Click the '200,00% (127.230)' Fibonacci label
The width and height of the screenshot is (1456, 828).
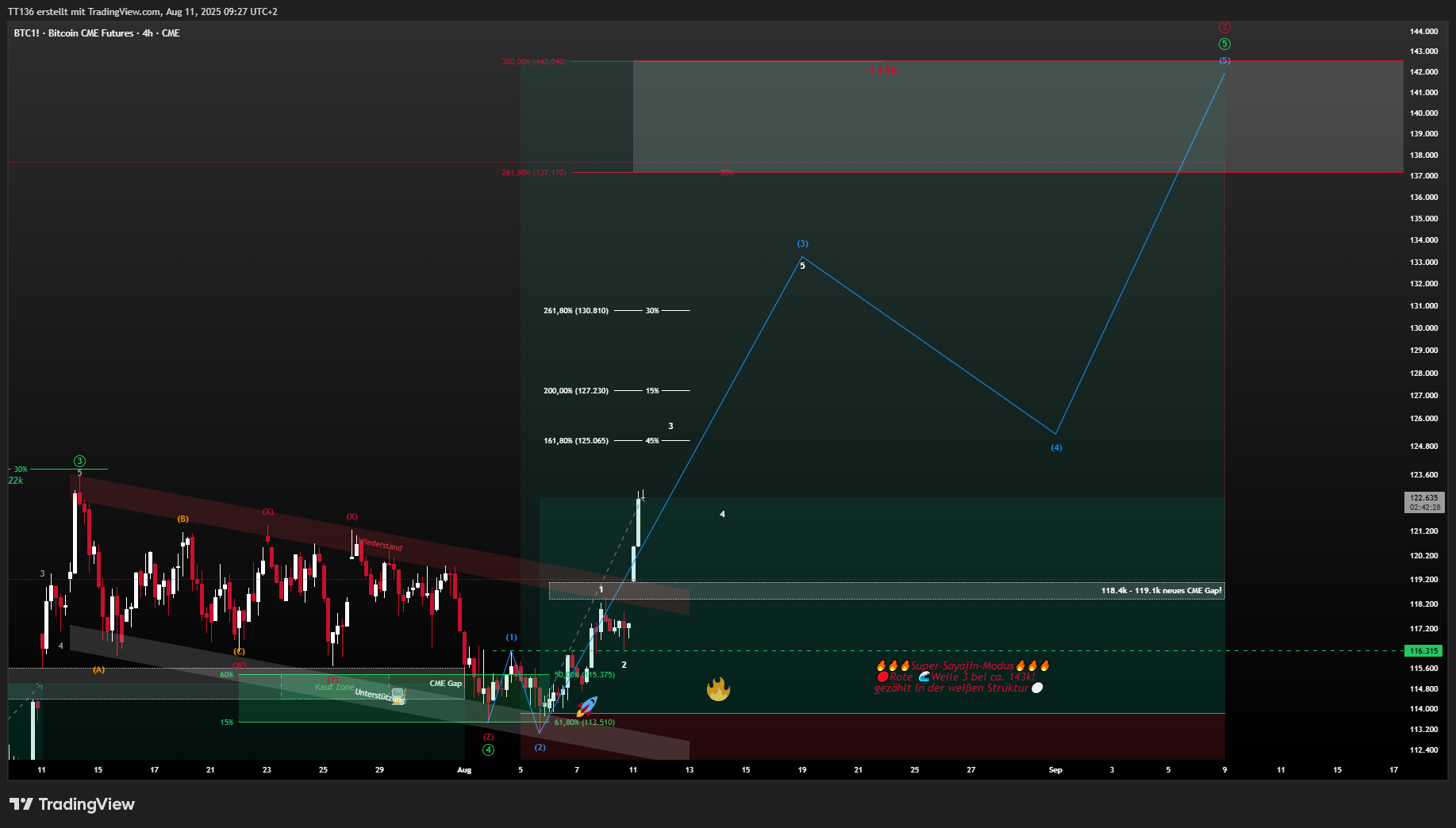(576, 391)
